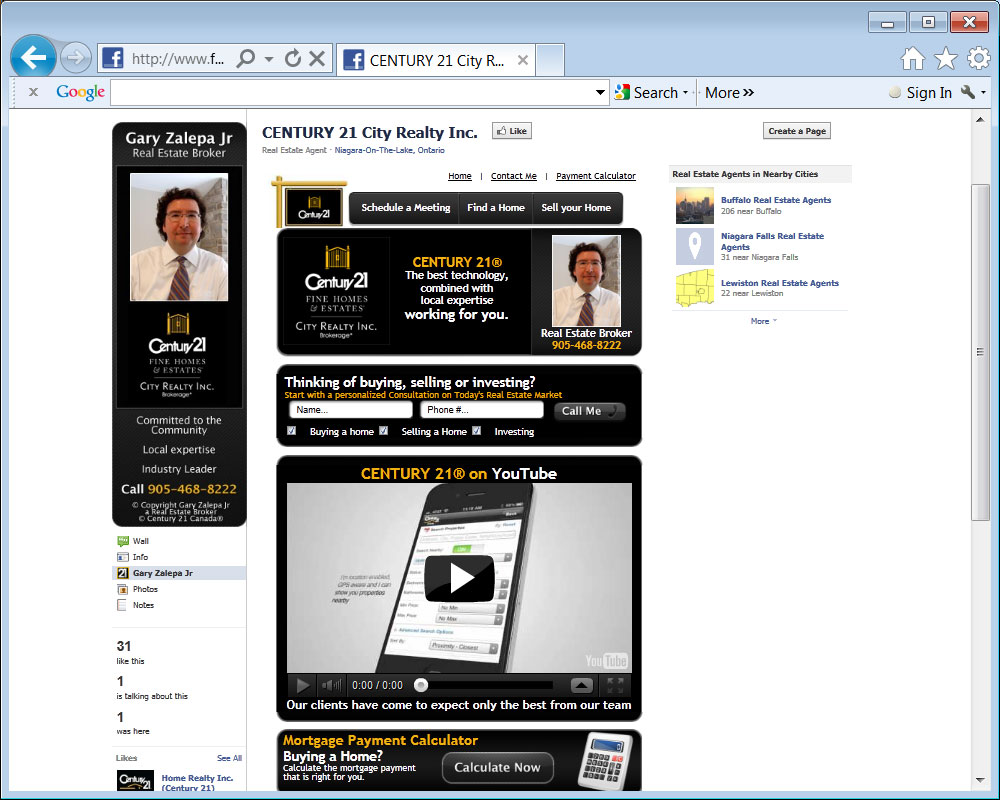Toggle fullscreen on the YouTube player

click(615, 685)
